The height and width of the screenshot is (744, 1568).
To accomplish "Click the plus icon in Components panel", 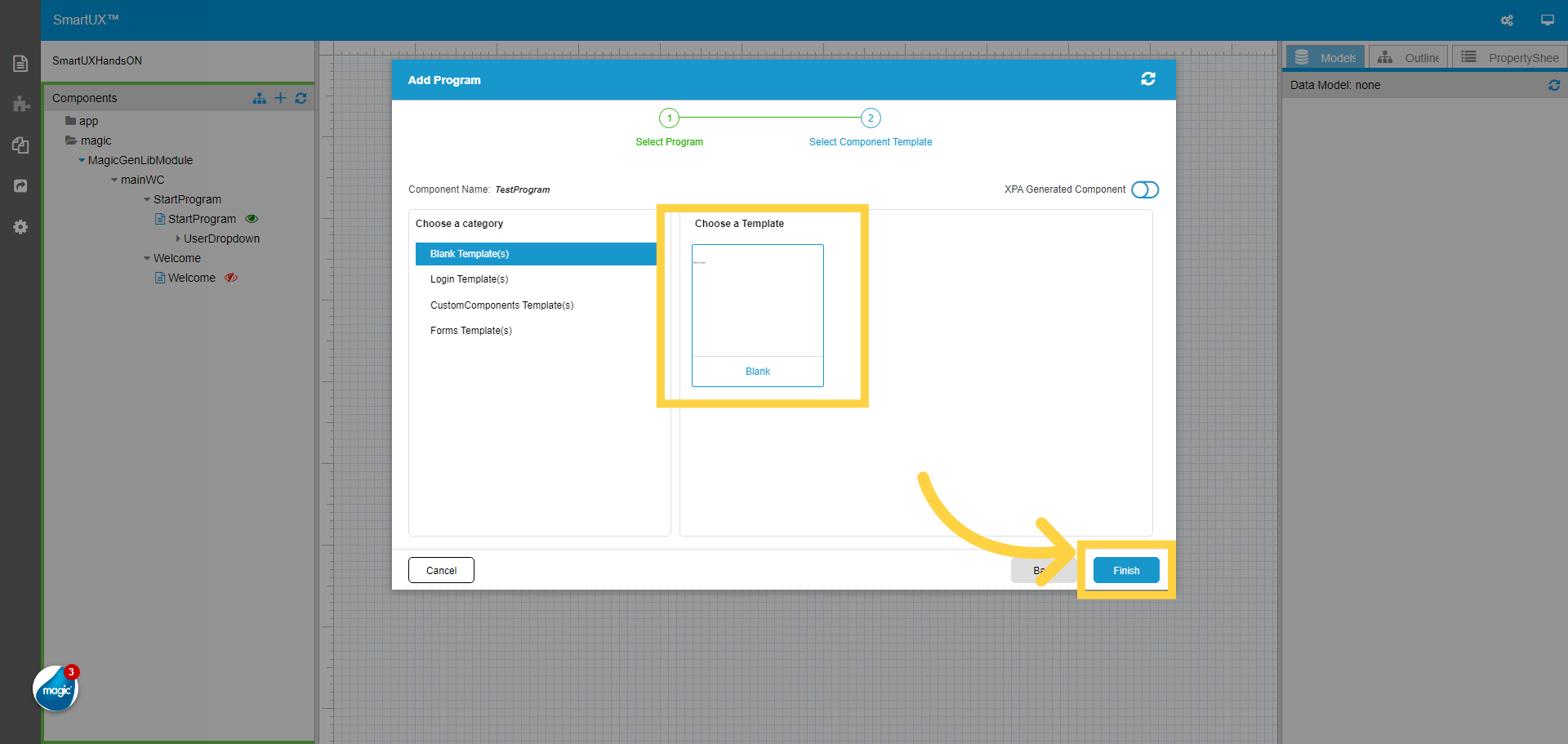I will click(x=280, y=98).
